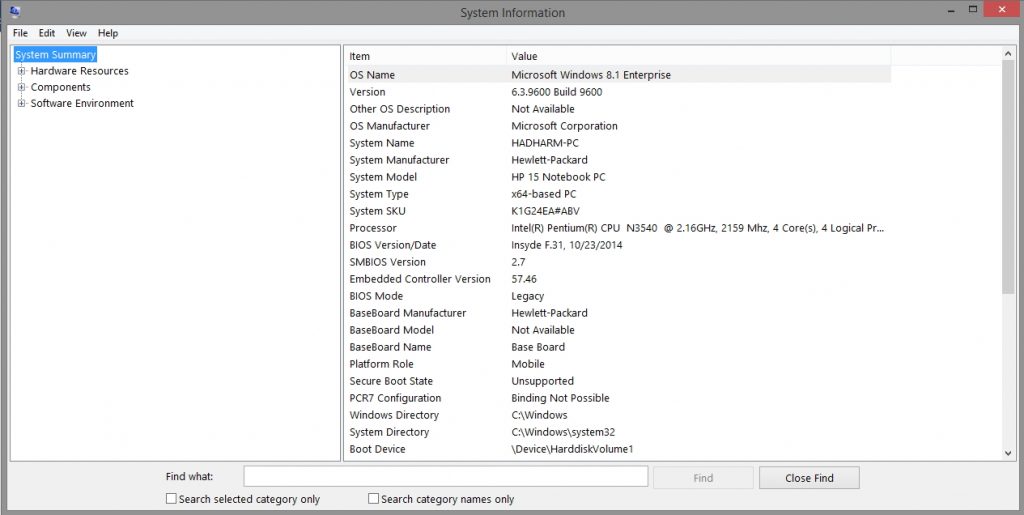Image resolution: width=1024 pixels, height=515 pixels.
Task: Click the value K1G24EA#ABV
Action: [545, 211]
